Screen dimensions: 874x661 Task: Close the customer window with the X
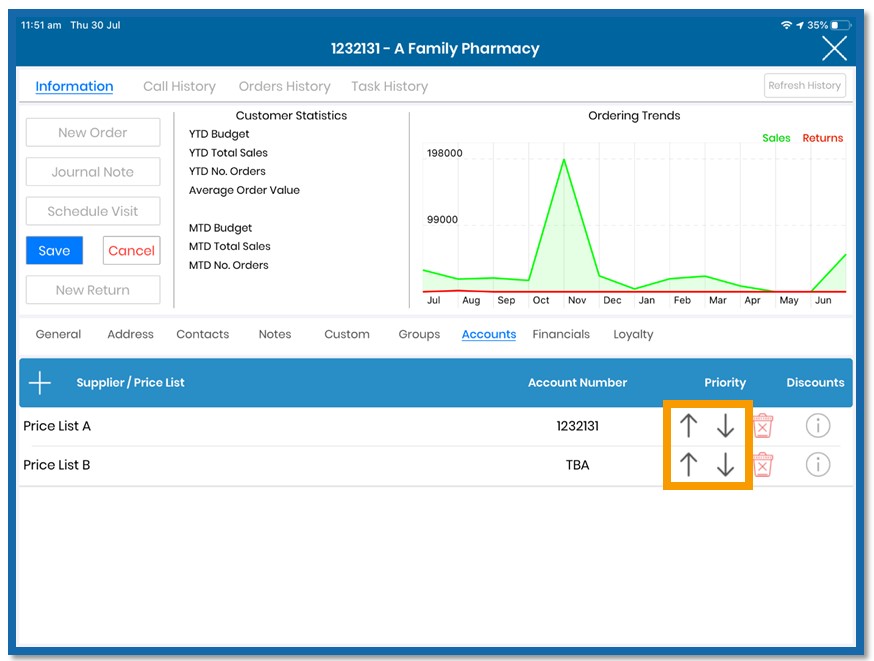click(834, 48)
